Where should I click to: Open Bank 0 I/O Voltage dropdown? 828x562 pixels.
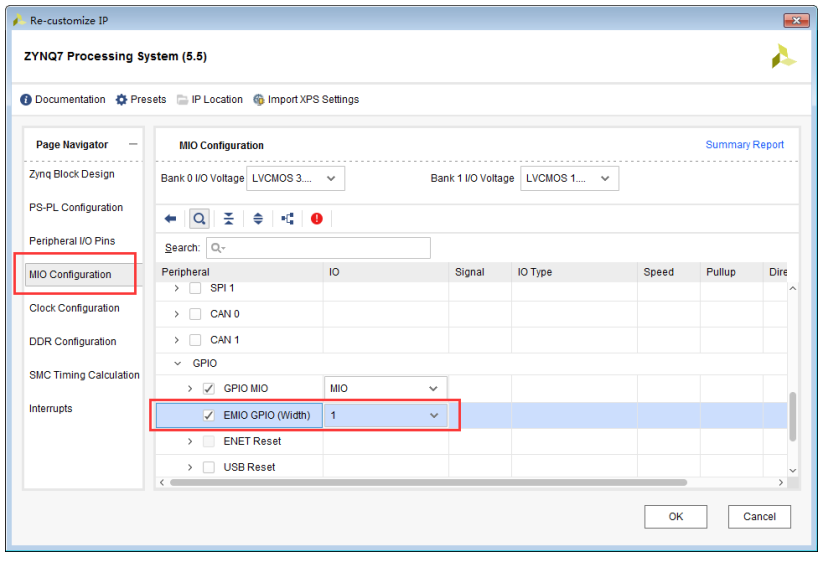(x=296, y=179)
